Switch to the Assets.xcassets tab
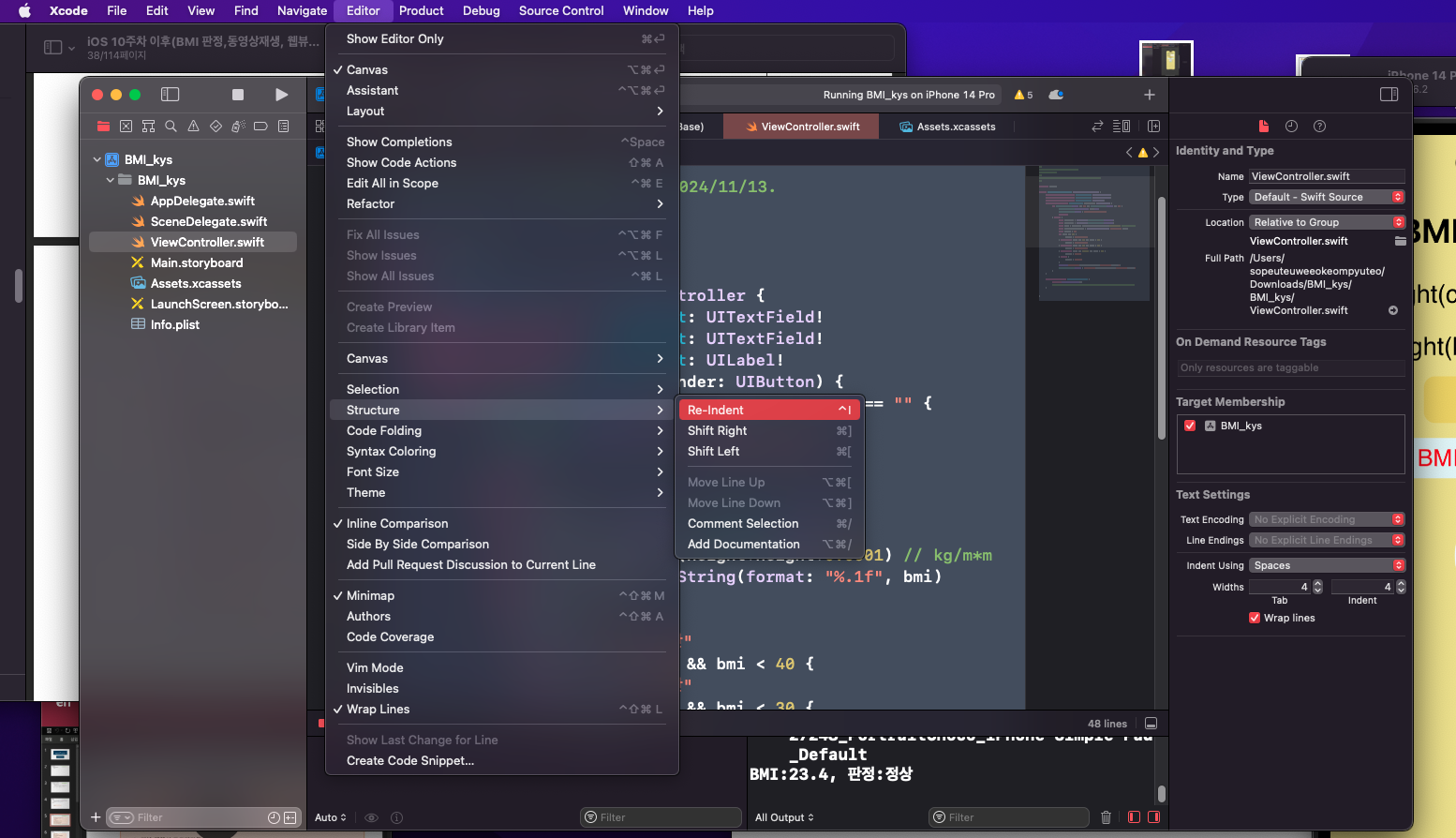This screenshot has height=838, width=1456. click(947, 127)
